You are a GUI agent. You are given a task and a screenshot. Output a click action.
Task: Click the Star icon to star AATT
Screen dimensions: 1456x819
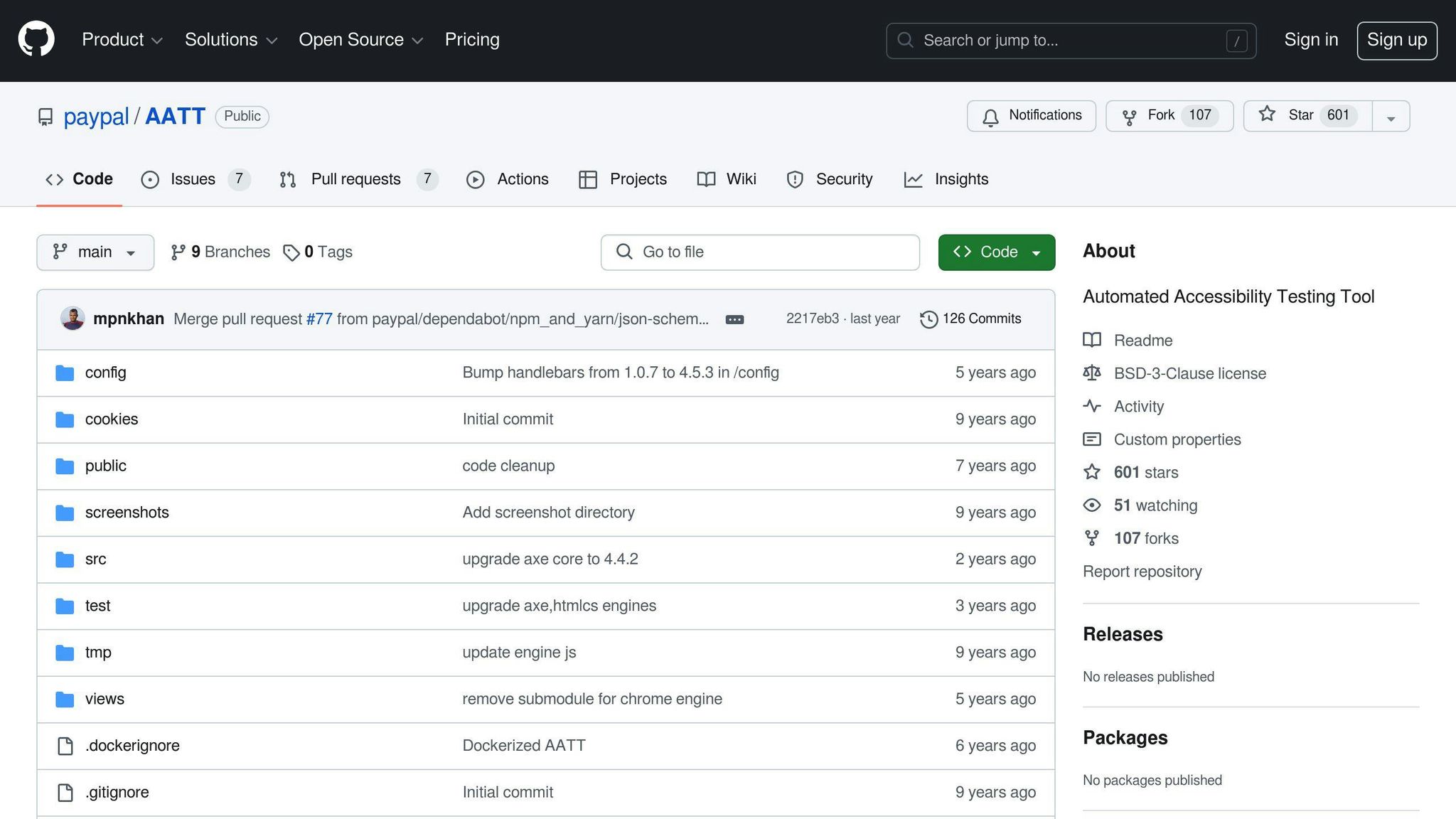[1267, 114]
